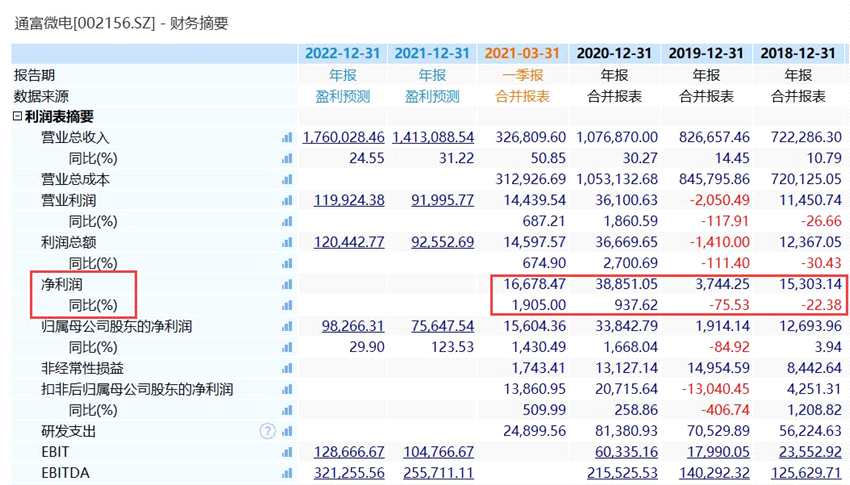The height and width of the screenshot is (485, 850).
Task: Open EBIT link 17,990.05
Action: pyautogui.click(x=719, y=452)
